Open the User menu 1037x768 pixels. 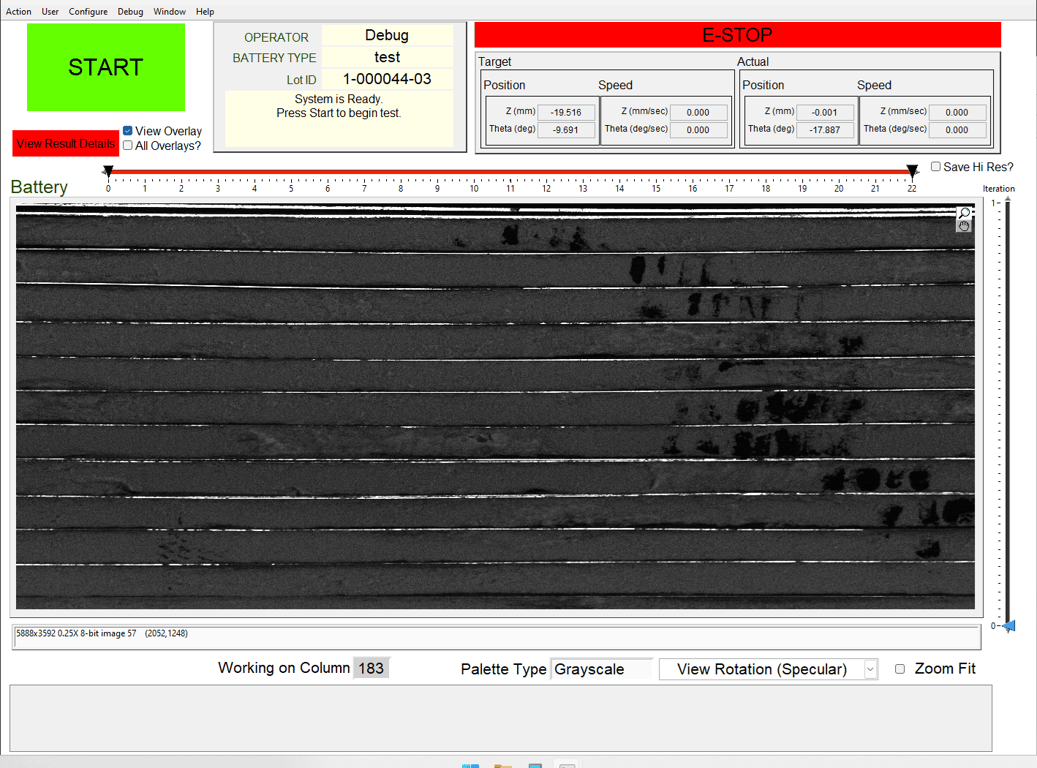coord(50,11)
